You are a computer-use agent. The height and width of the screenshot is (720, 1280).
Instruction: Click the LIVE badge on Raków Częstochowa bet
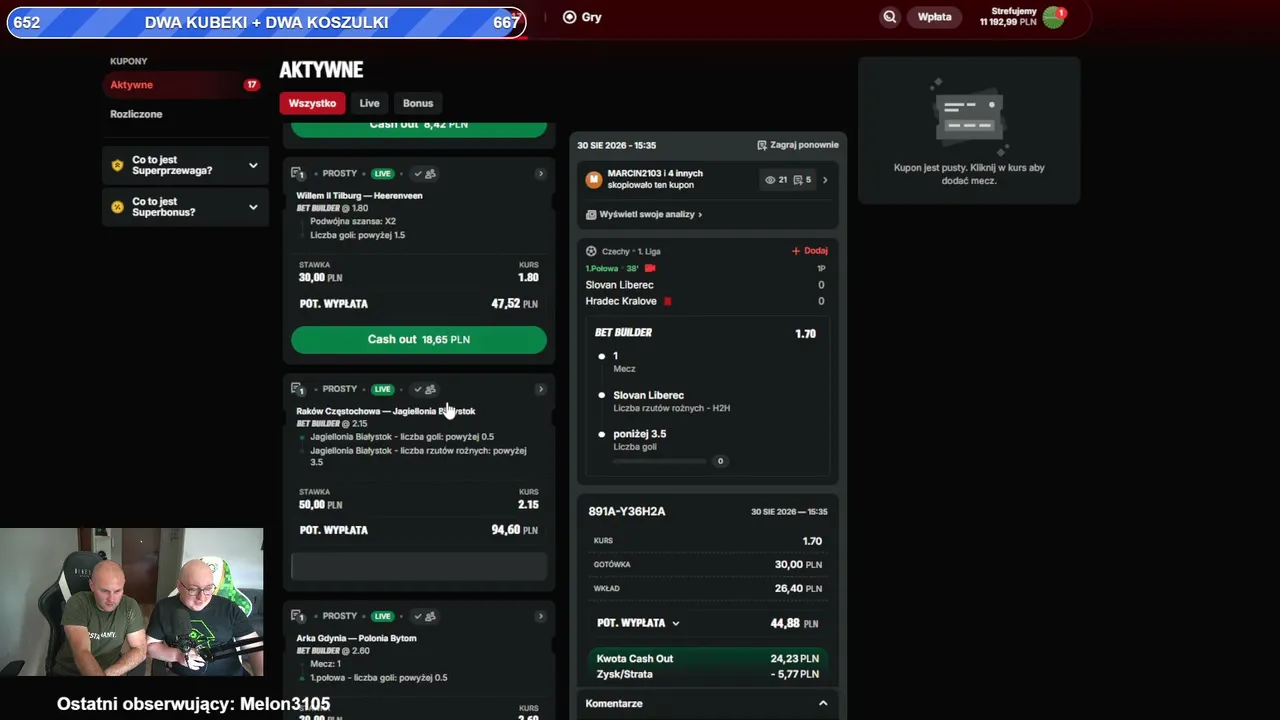383,389
